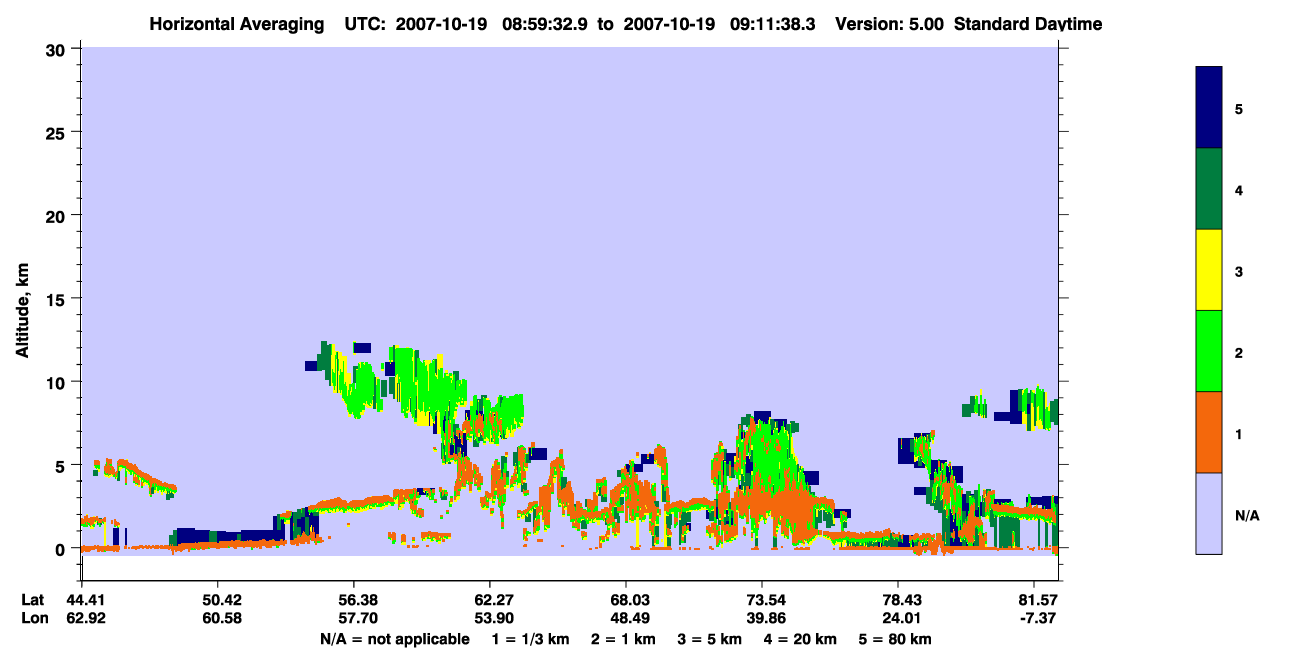This screenshot has width=1300, height=667.
Task: Click the '1 = 1/3 km' footnote
Action: pyautogui.click(x=532, y=639)
